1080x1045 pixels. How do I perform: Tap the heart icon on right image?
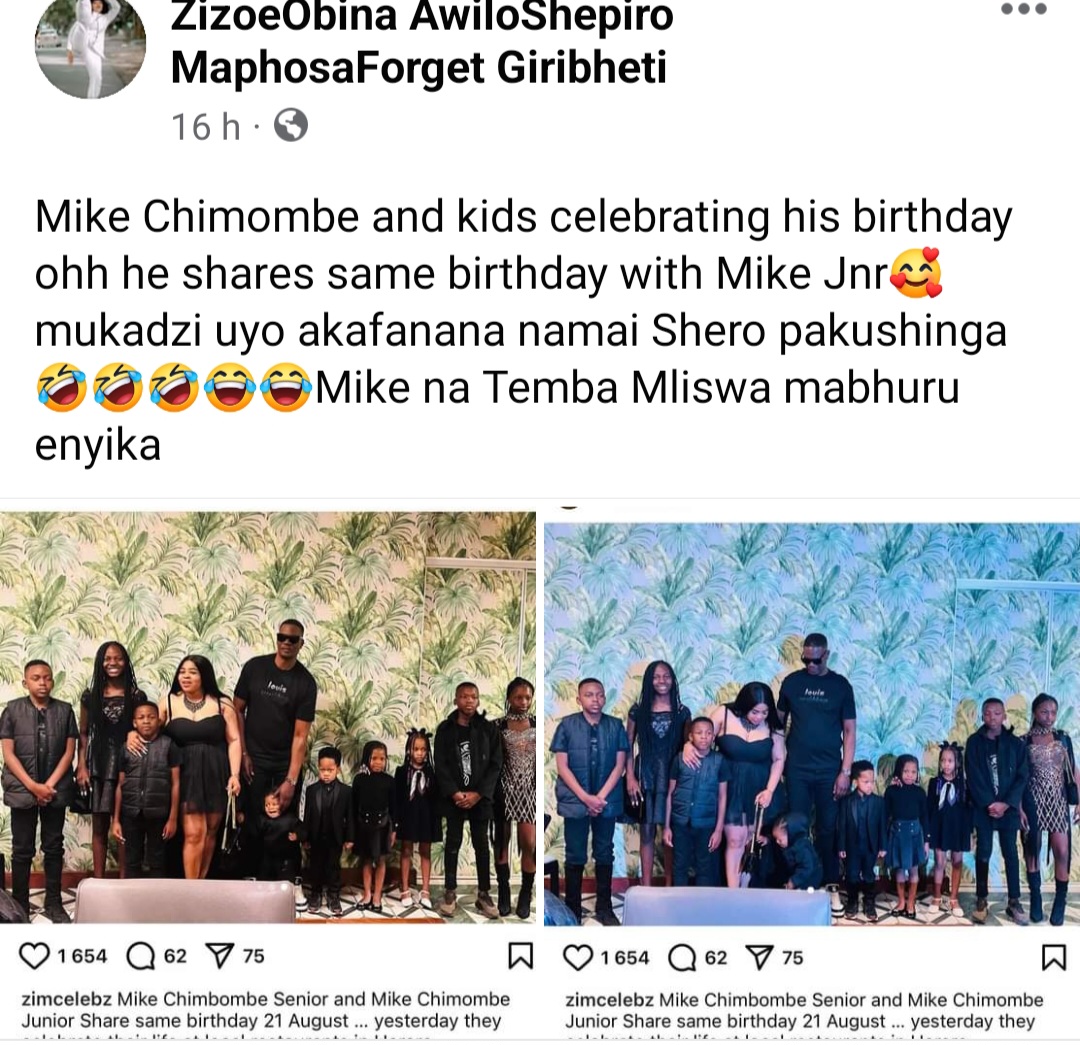point(578,958)
